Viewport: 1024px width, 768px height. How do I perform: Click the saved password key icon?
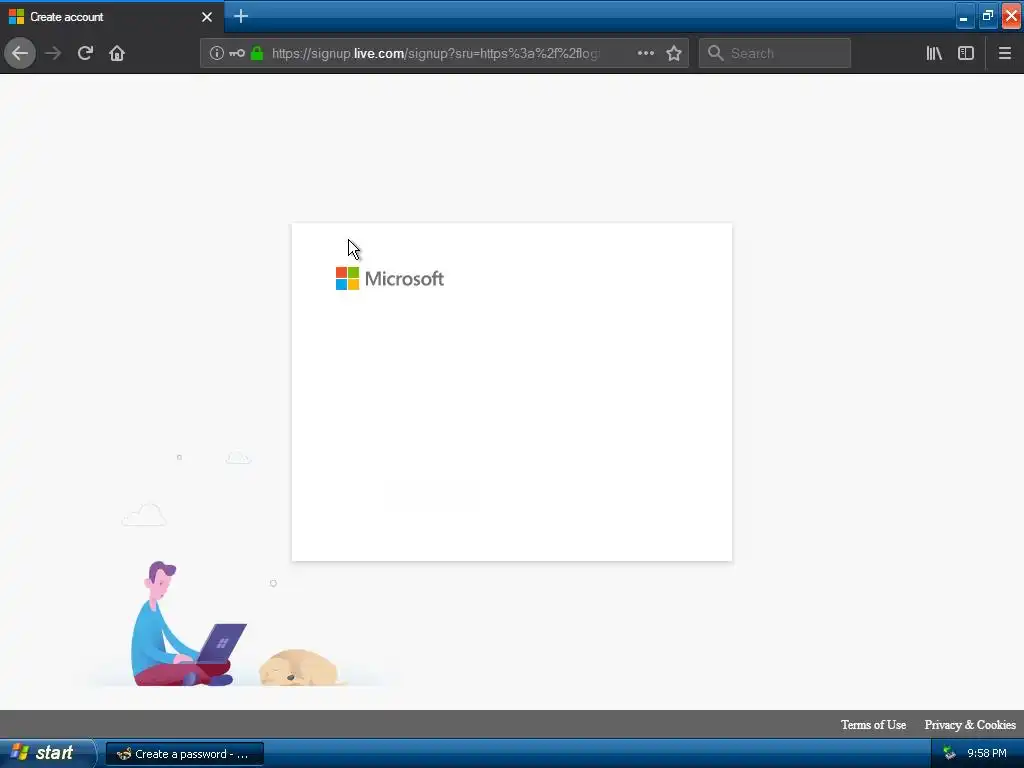[x=237, y=53]
